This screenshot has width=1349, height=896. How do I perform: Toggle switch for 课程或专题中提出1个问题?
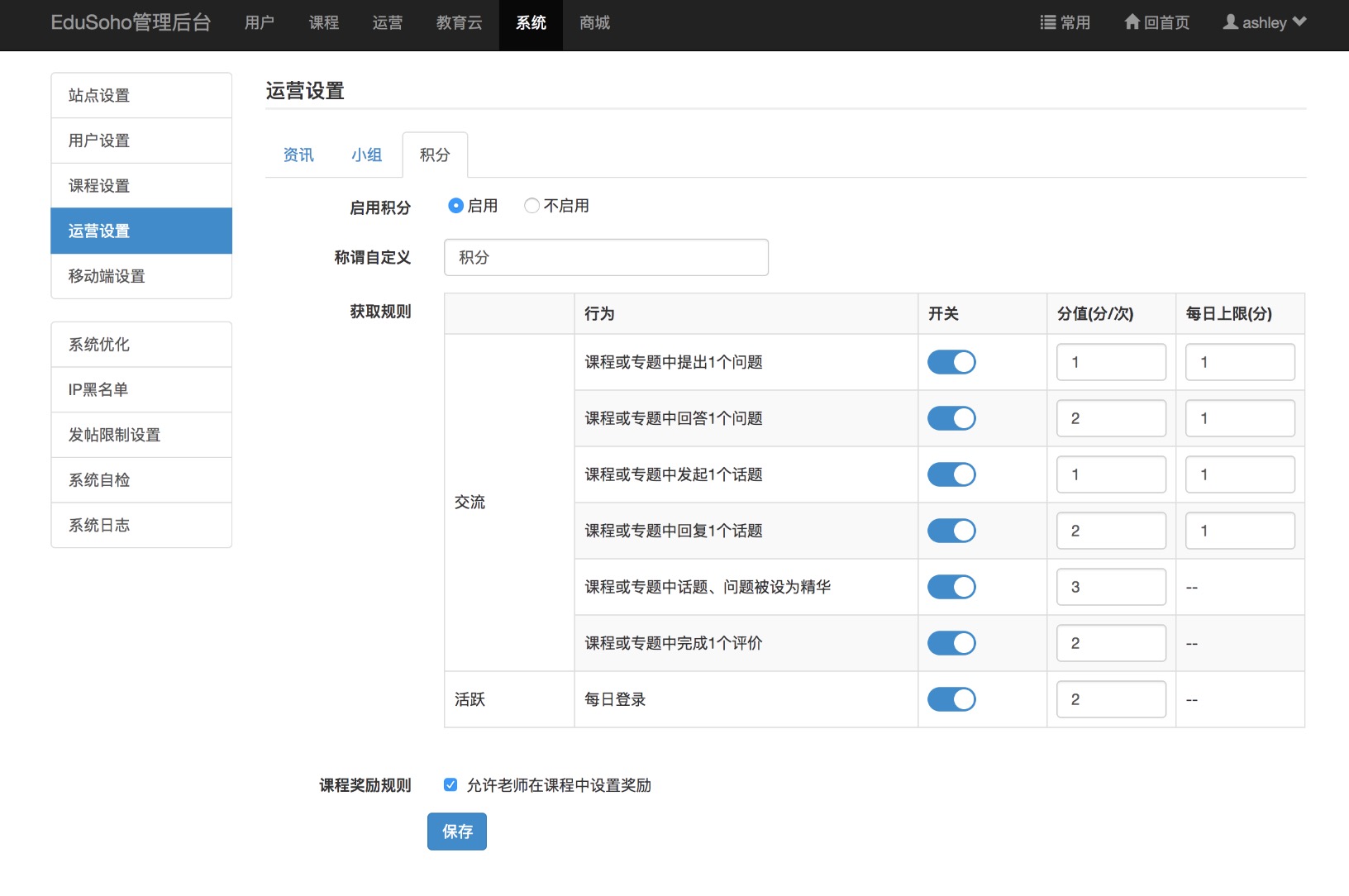951,362
